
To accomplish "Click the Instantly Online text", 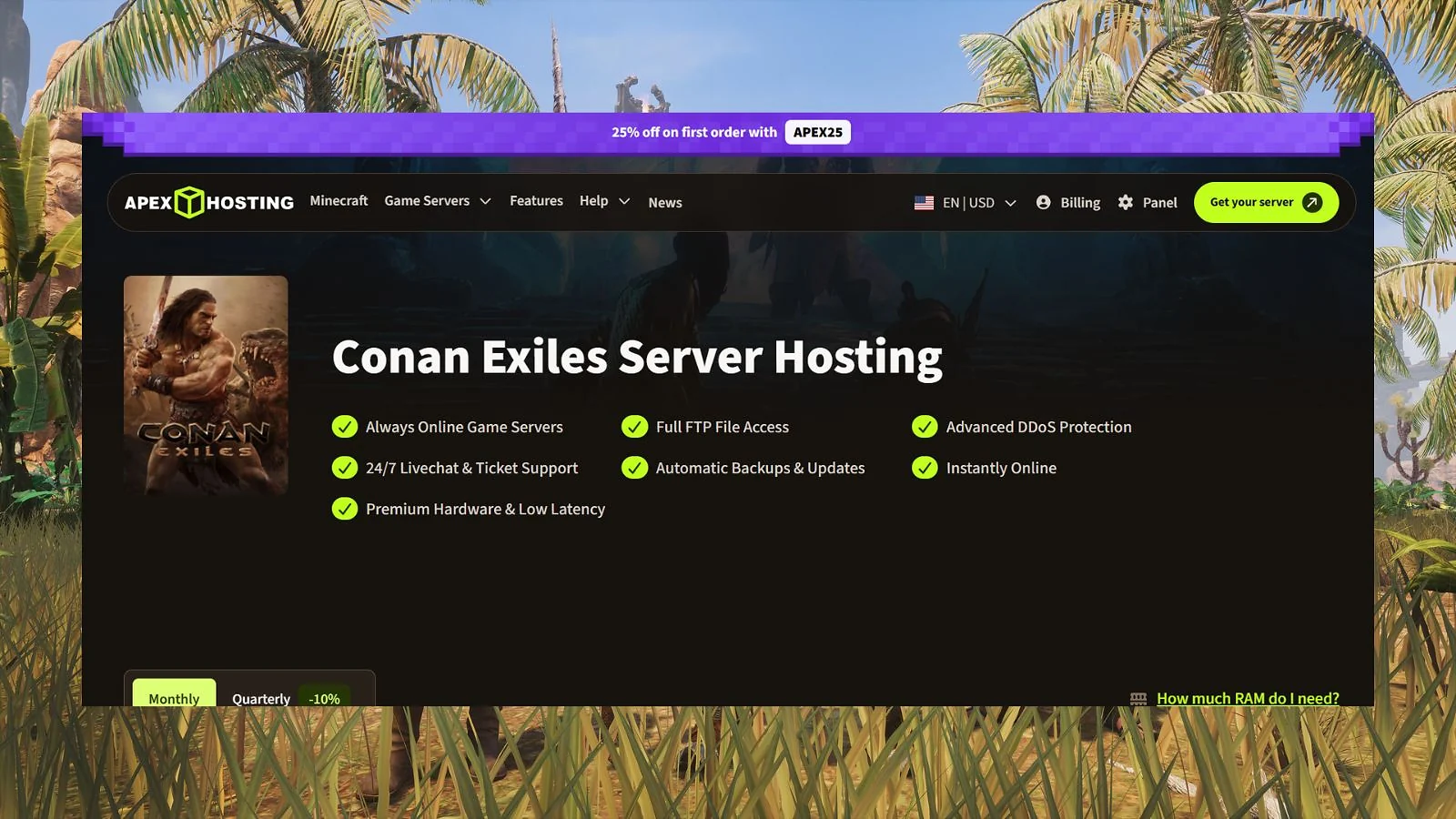I will tap(1001, 468).
